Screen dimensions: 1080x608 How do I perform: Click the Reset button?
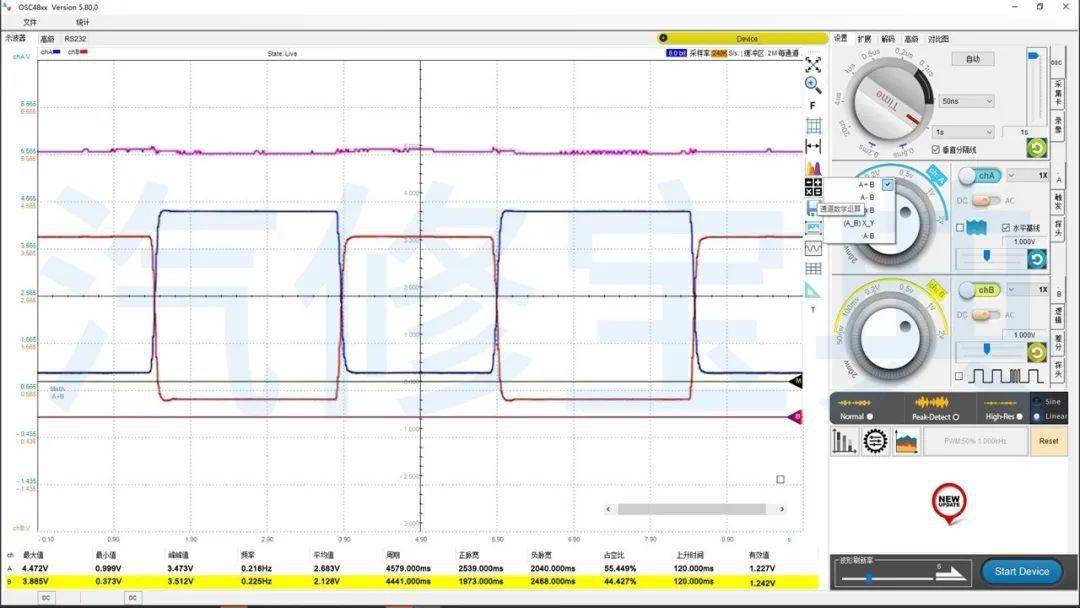pos(1048,441)
